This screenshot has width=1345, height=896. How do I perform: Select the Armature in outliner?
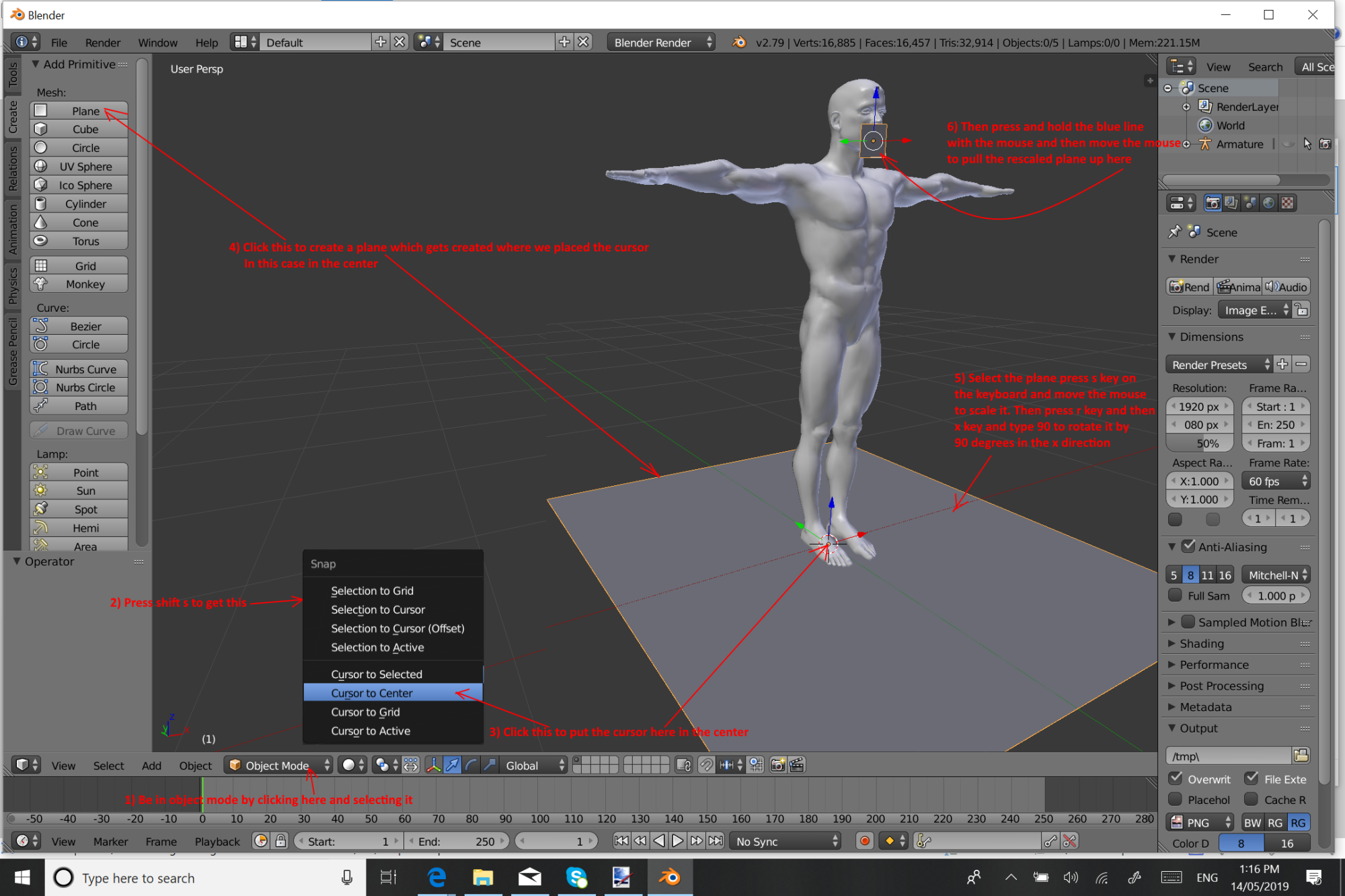1239,144
